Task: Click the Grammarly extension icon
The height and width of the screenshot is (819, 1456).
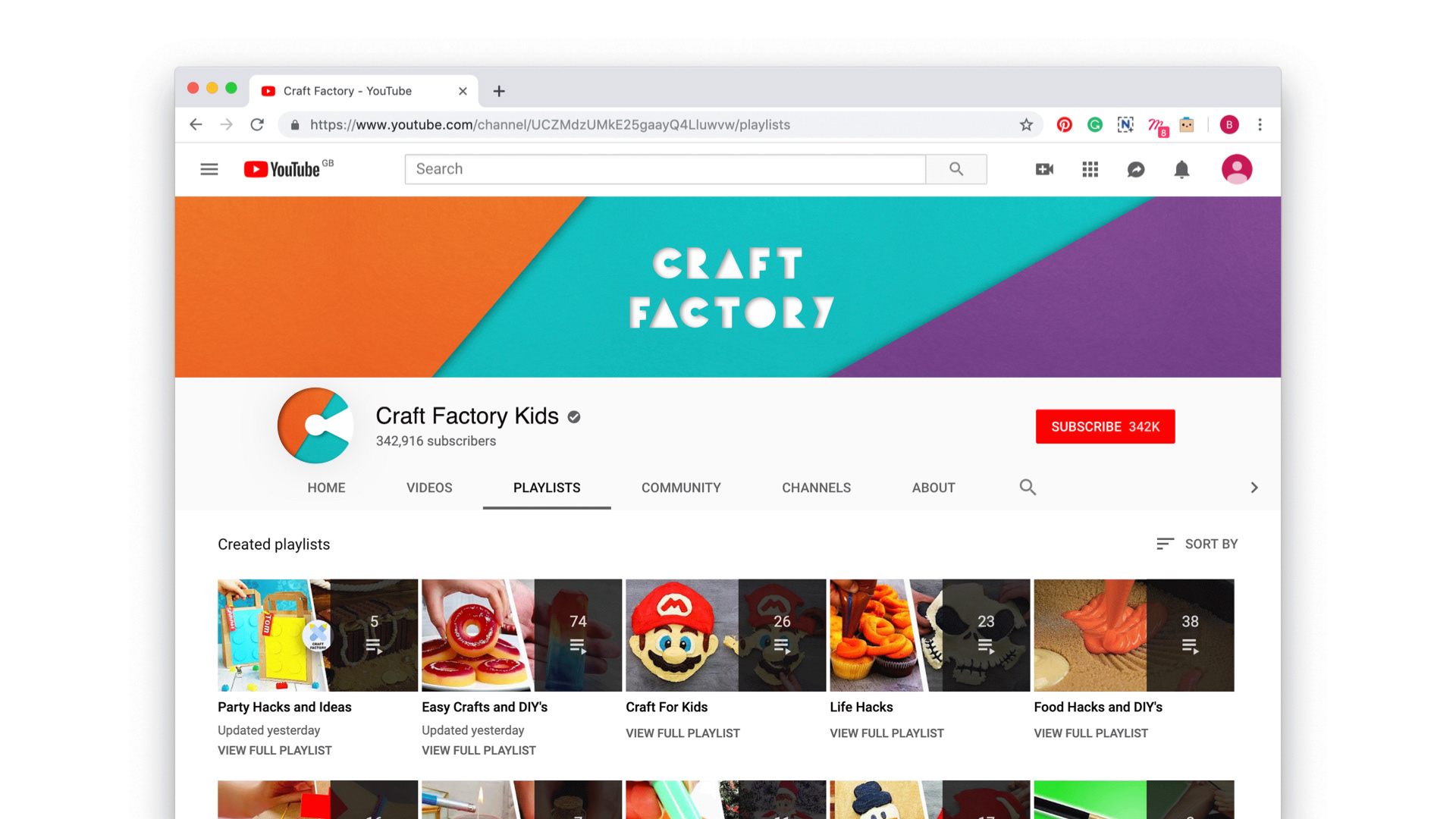Action: coord(1095,124)
